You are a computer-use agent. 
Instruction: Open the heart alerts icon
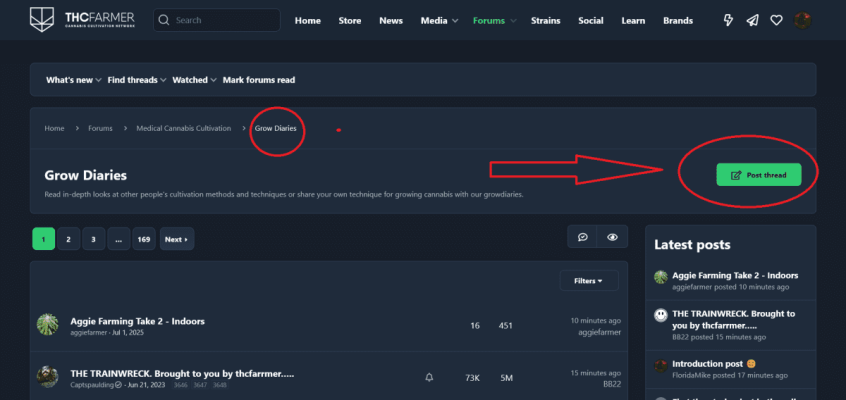click(776, 21)
